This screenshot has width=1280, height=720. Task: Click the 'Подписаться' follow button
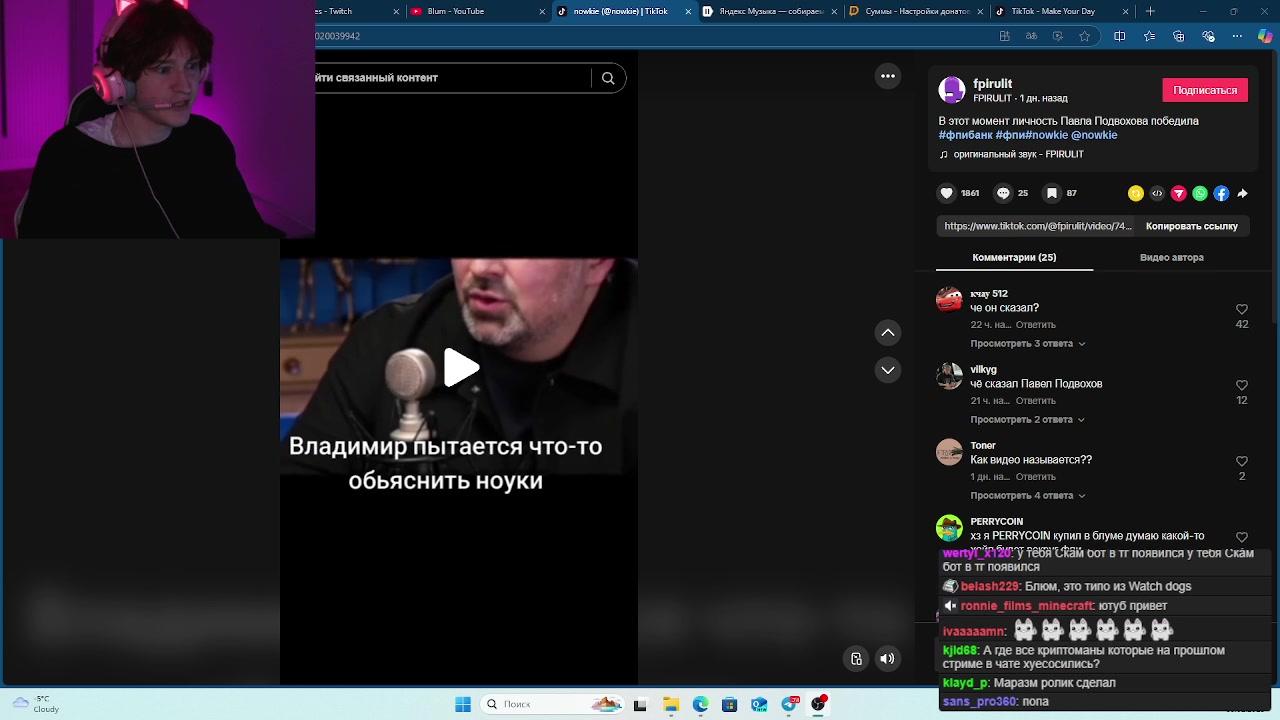pos(1205,90)
